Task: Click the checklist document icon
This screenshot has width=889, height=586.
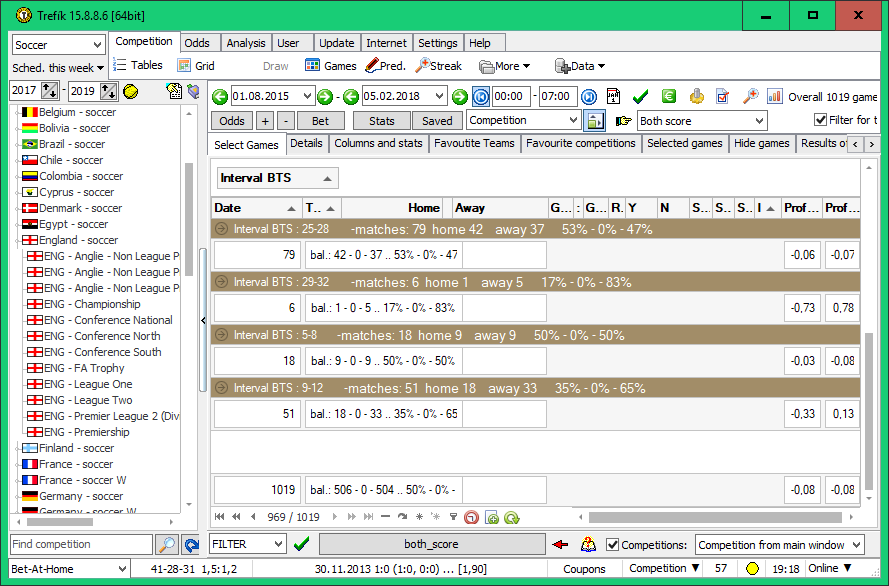Action: pyautogui.click(x=722, y=96)
